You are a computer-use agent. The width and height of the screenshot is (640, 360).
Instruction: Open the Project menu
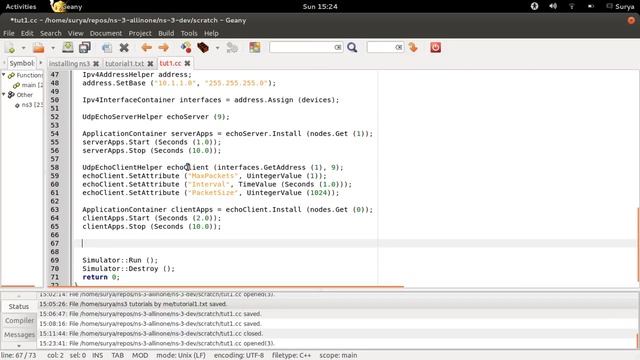(x=140, y=33)
